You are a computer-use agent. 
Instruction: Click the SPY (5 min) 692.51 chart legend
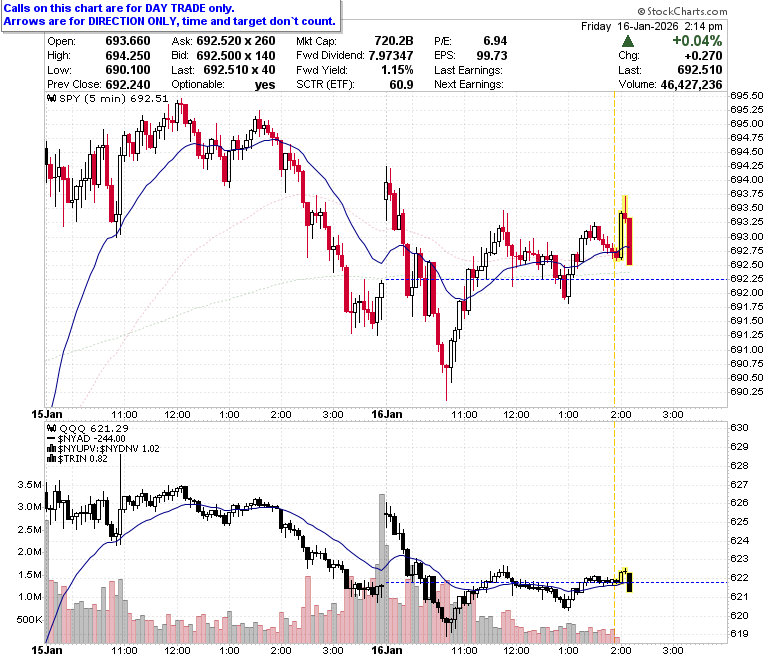114,98
